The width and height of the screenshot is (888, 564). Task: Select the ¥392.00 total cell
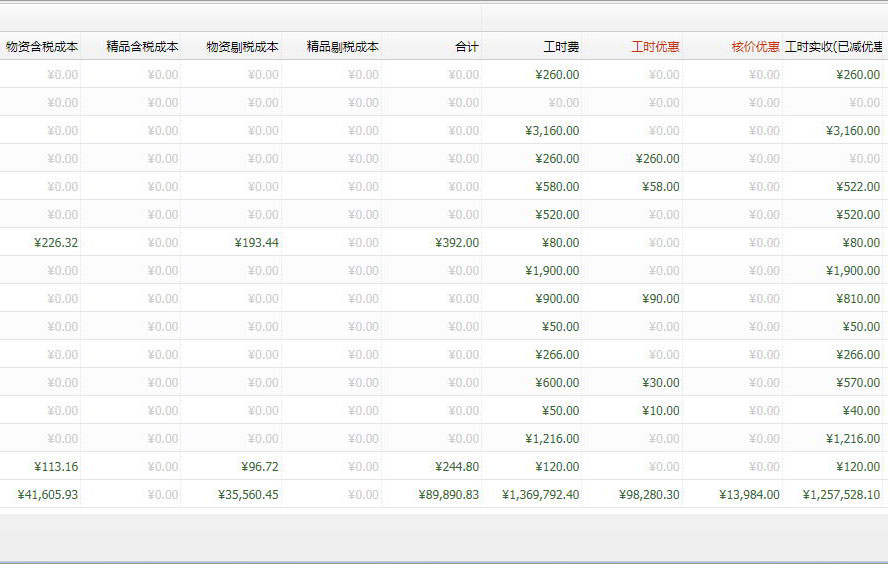(x=457, y=243)
